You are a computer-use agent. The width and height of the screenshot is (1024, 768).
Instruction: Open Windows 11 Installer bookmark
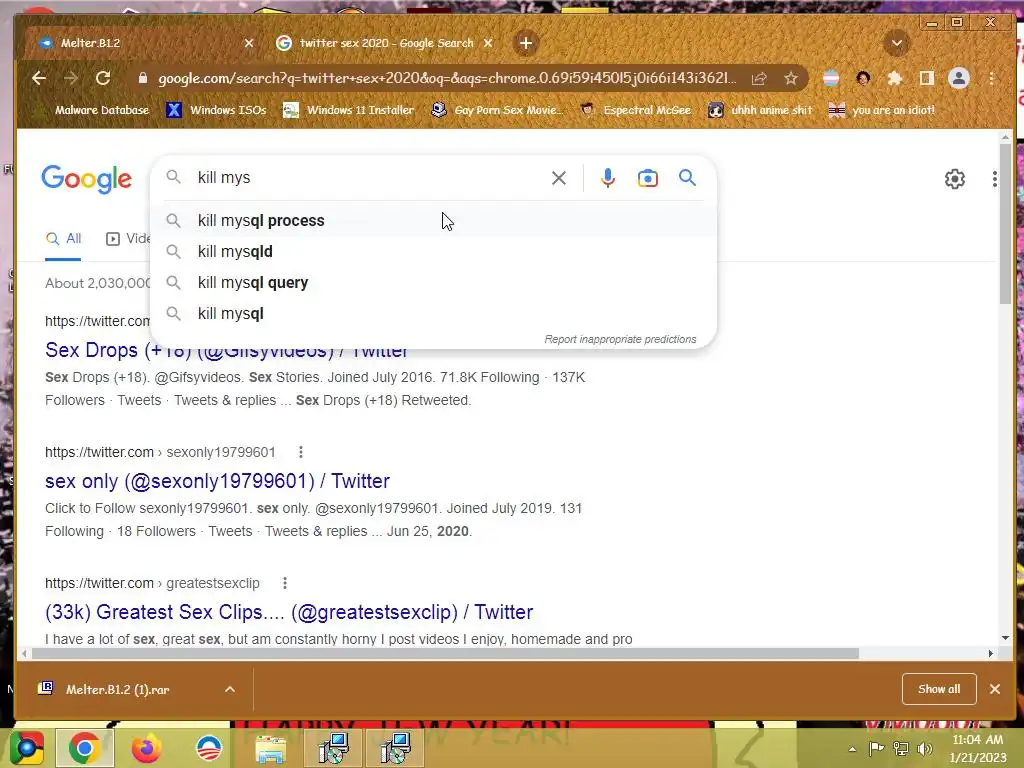point(349,110)
